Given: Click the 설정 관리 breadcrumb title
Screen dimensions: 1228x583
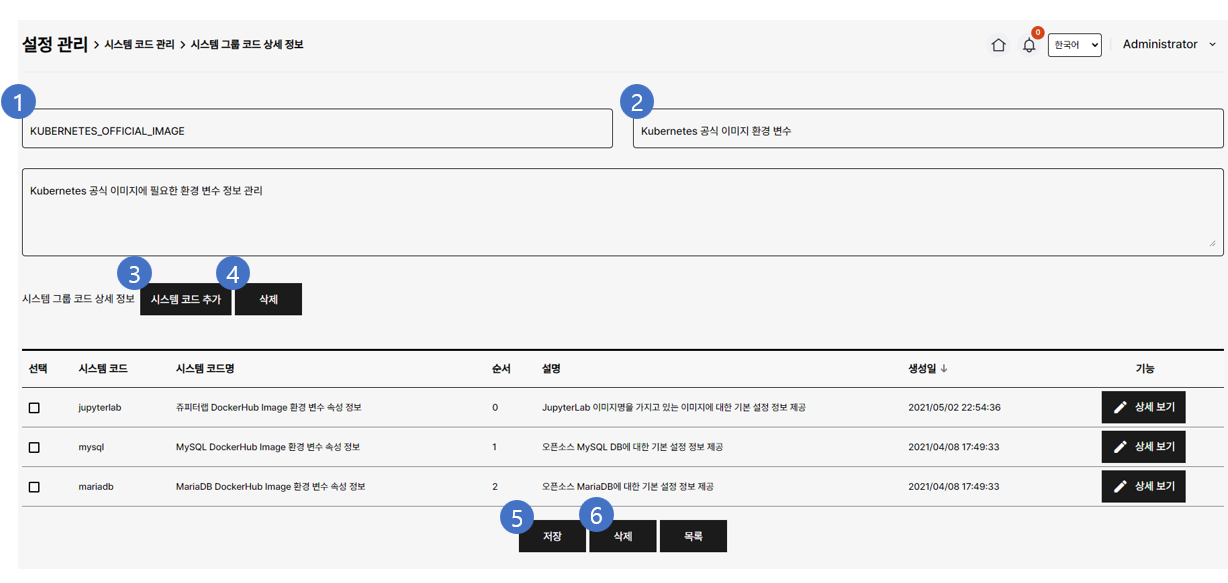Looking at the screenshot, I should click(x=54, y=44).
